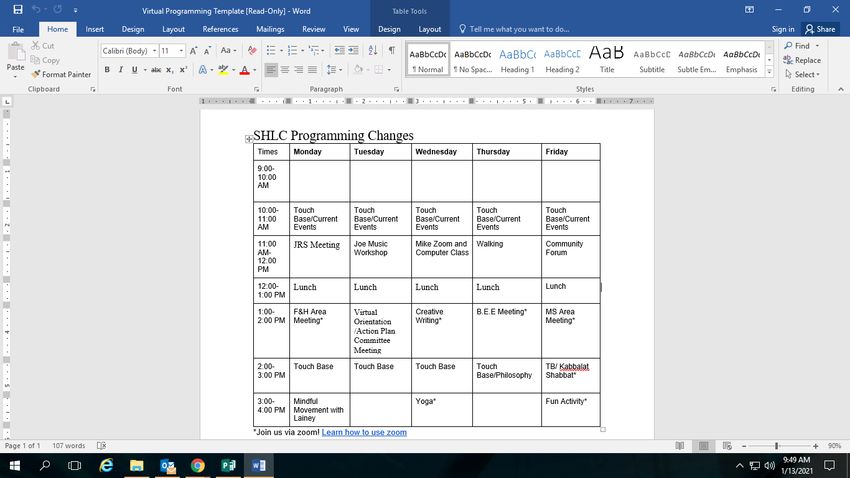Screen dimensions: 850x478
Task: Open File Explorer from the taskbar
Action: click(x=137, y=466)
